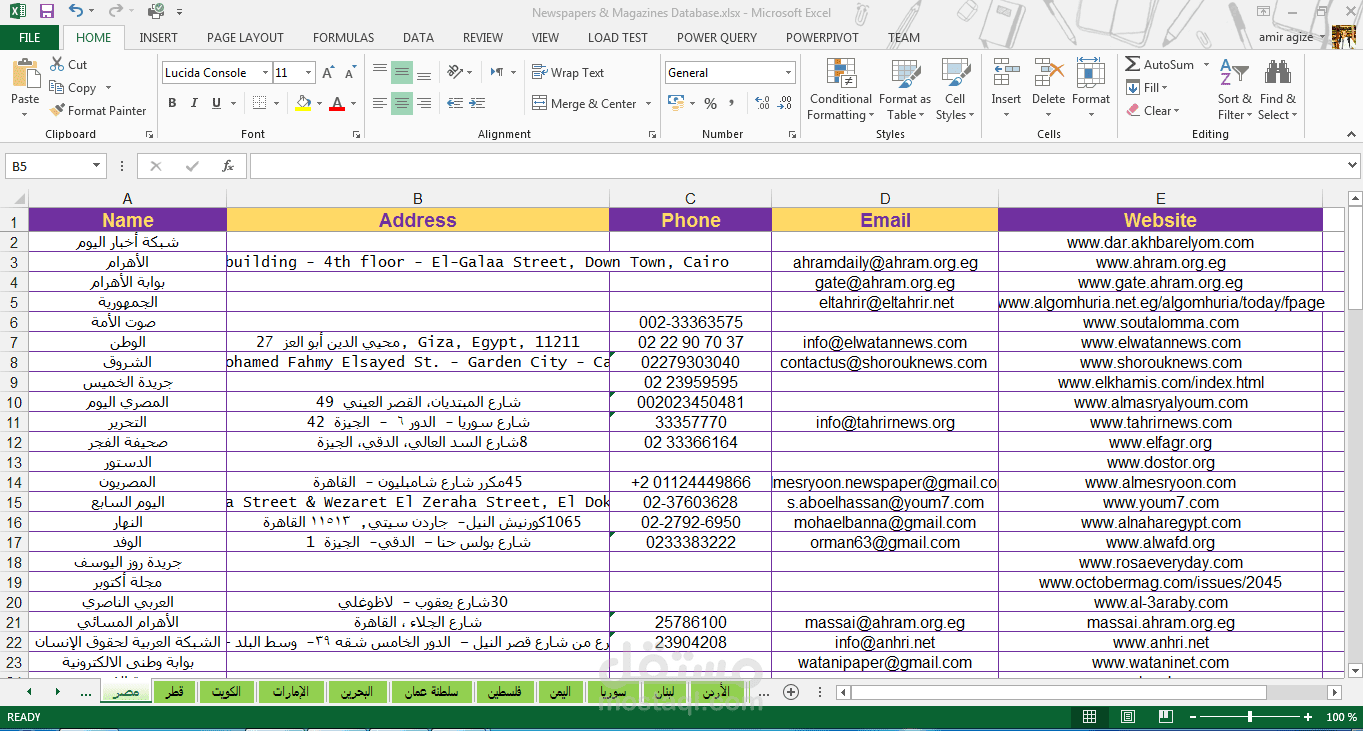Open the Clear dropdown

pos(1153,110)
